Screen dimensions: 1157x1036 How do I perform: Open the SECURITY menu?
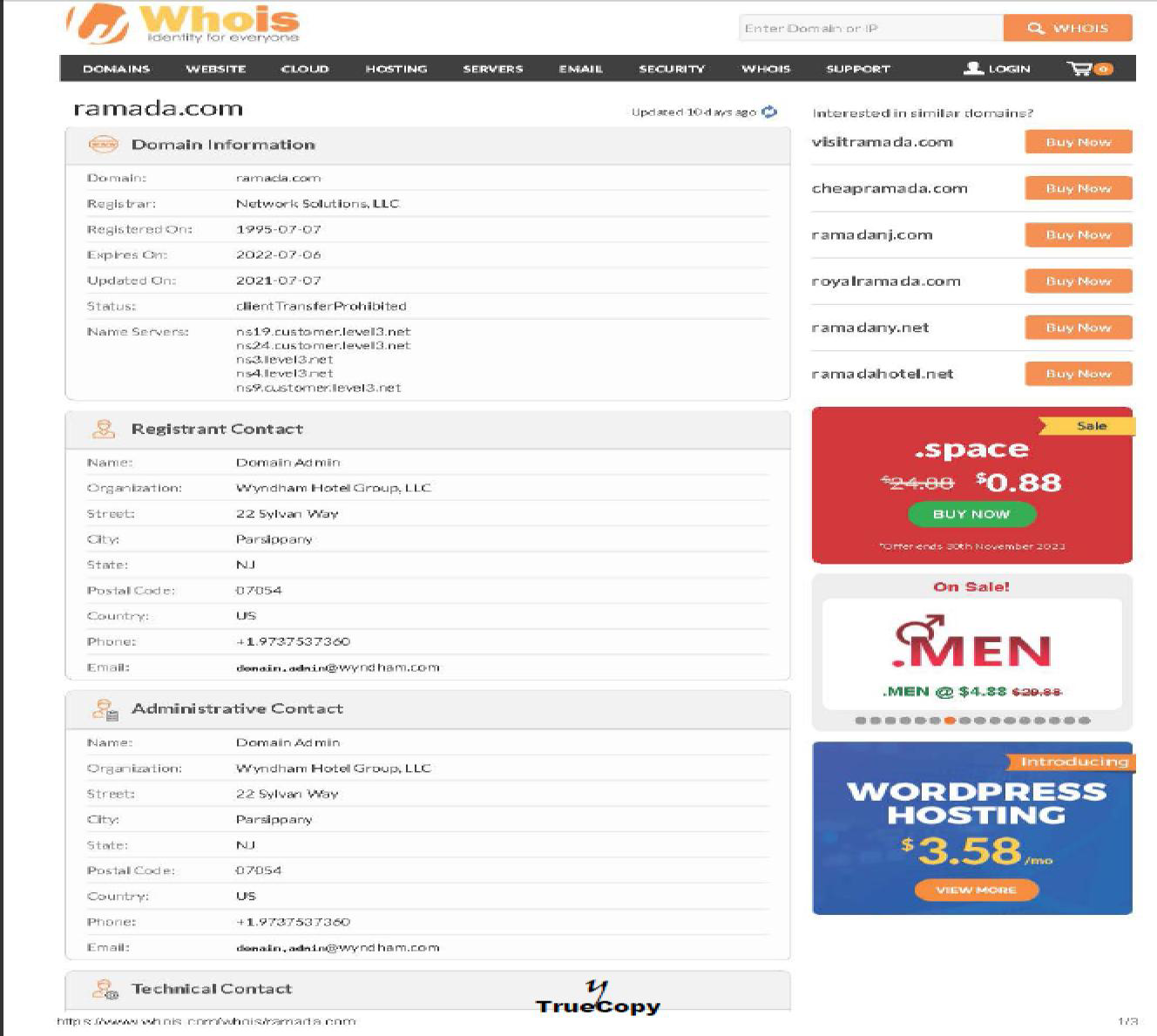click(672, 69)
